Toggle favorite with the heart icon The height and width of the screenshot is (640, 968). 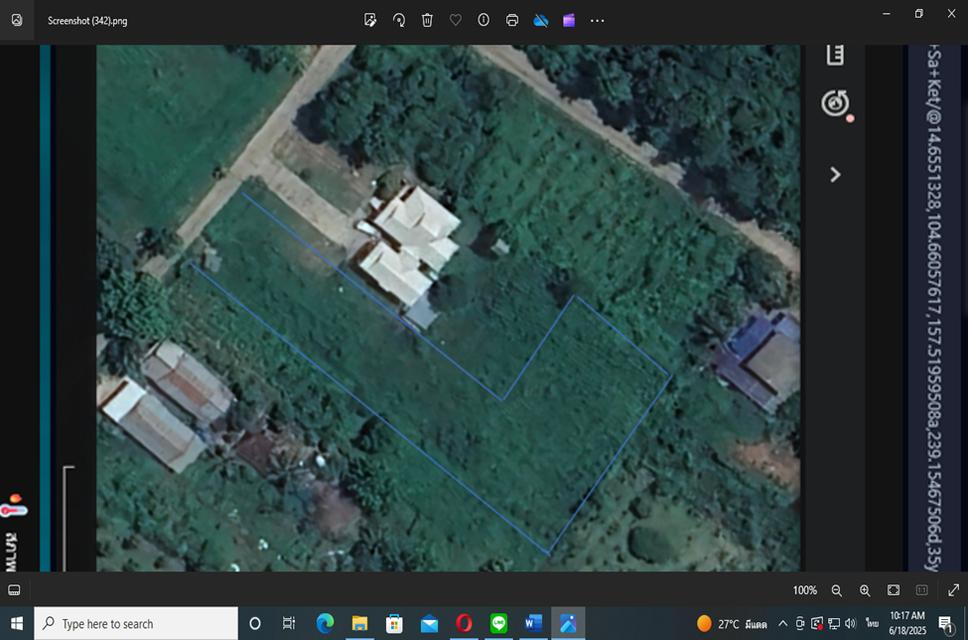coord(455,20)
